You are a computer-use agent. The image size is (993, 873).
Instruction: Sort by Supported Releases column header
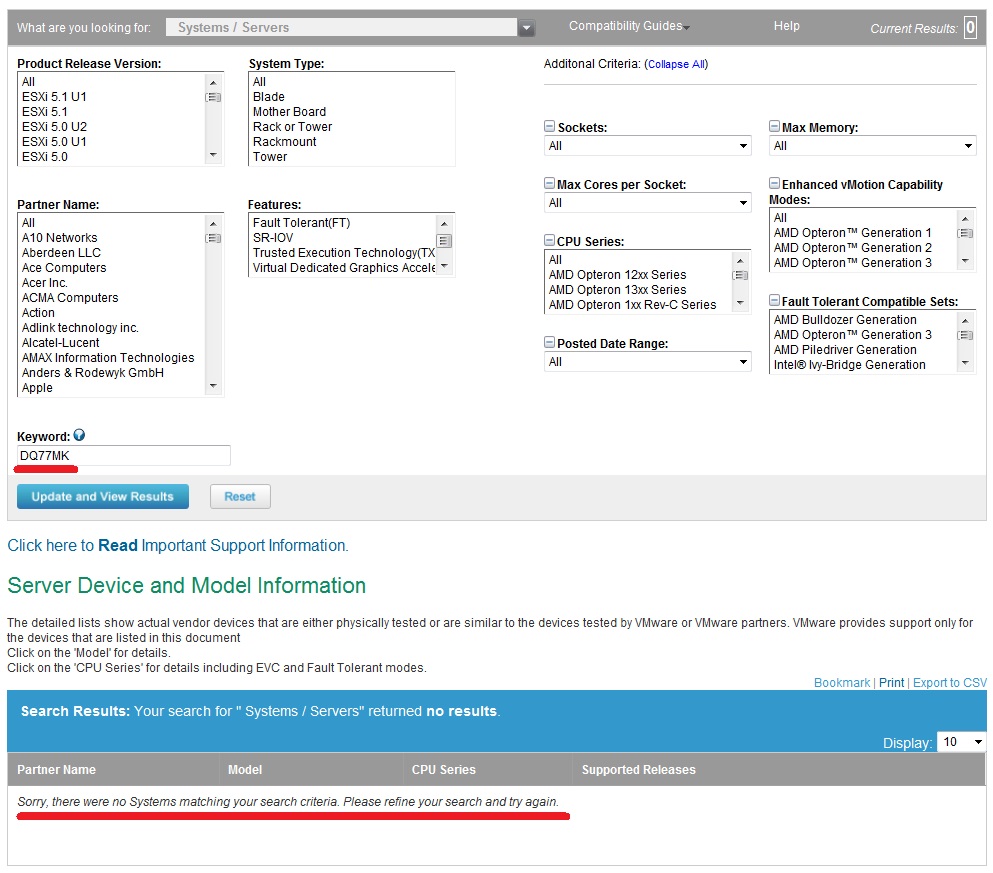[638, 770]
